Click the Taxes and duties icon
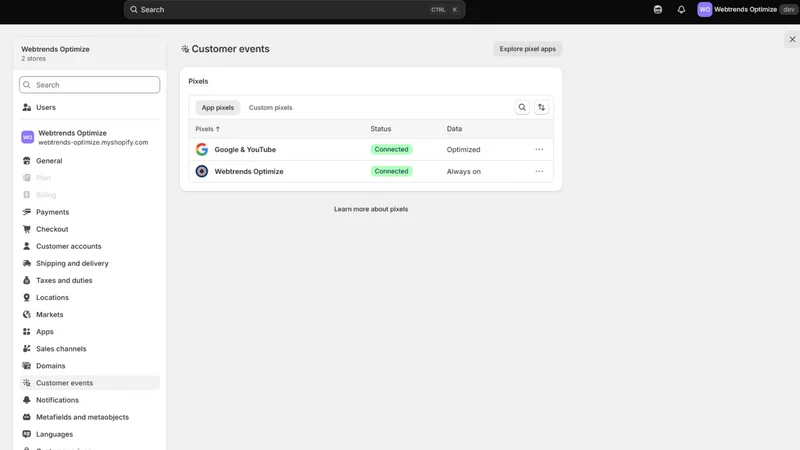The height and width of the screenshot is (450, 800). tap(27, 280)
